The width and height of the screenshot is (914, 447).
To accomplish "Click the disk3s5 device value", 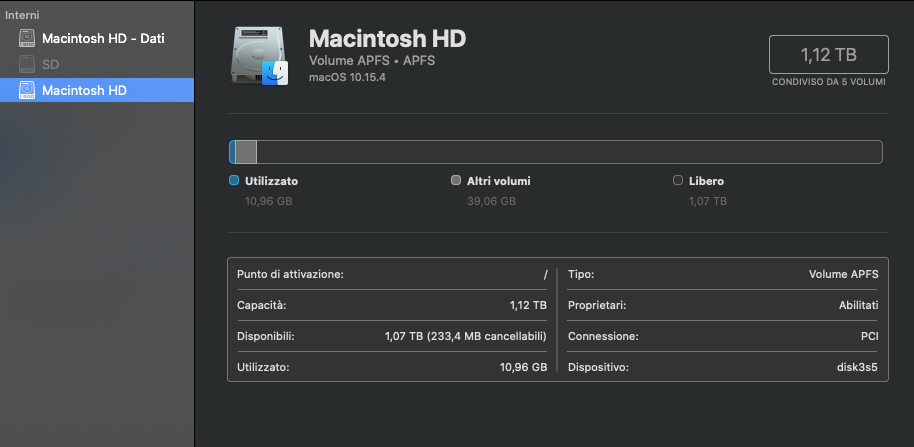I will (857, 368).
